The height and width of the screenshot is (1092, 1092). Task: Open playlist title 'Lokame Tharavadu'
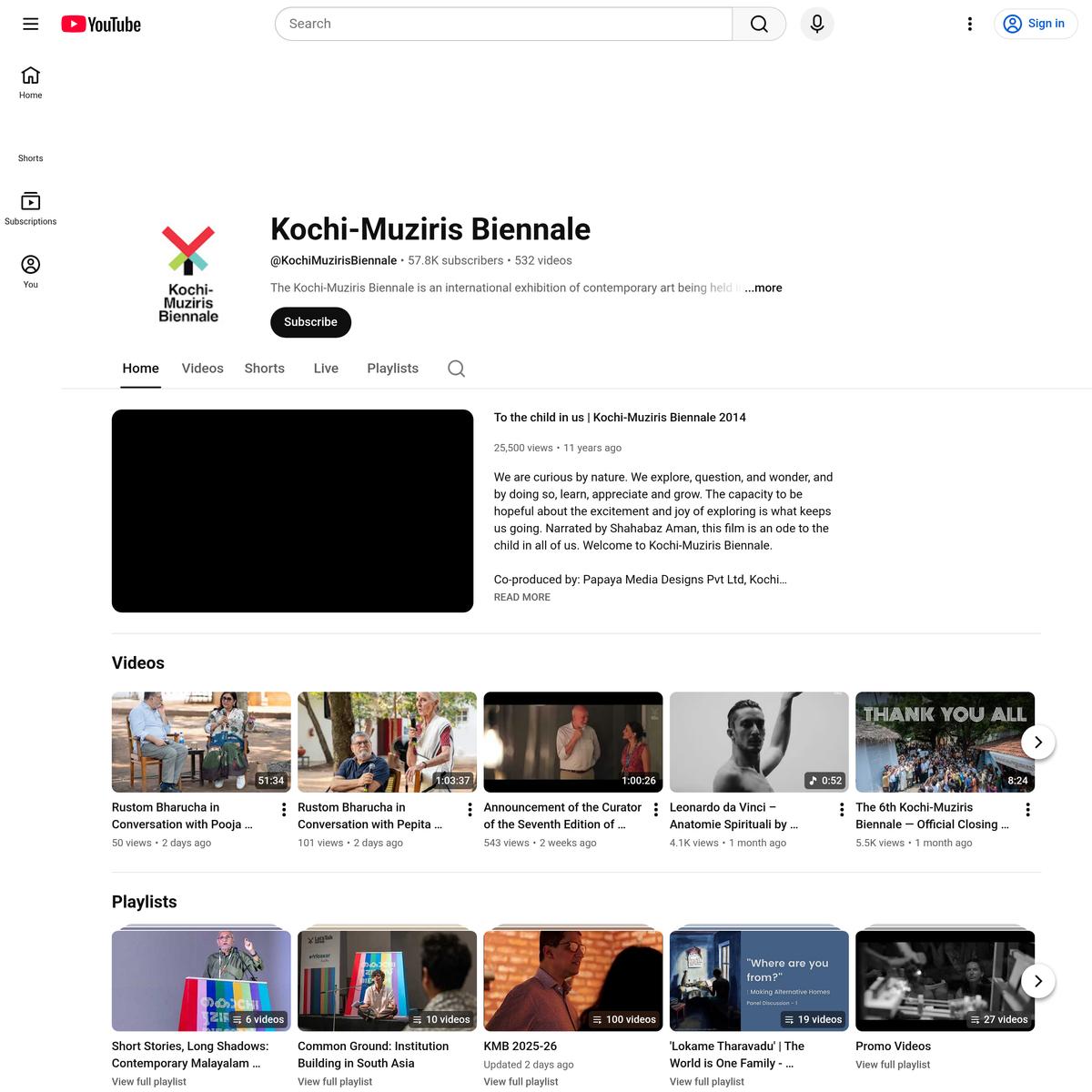click(x=737, y=1055)
